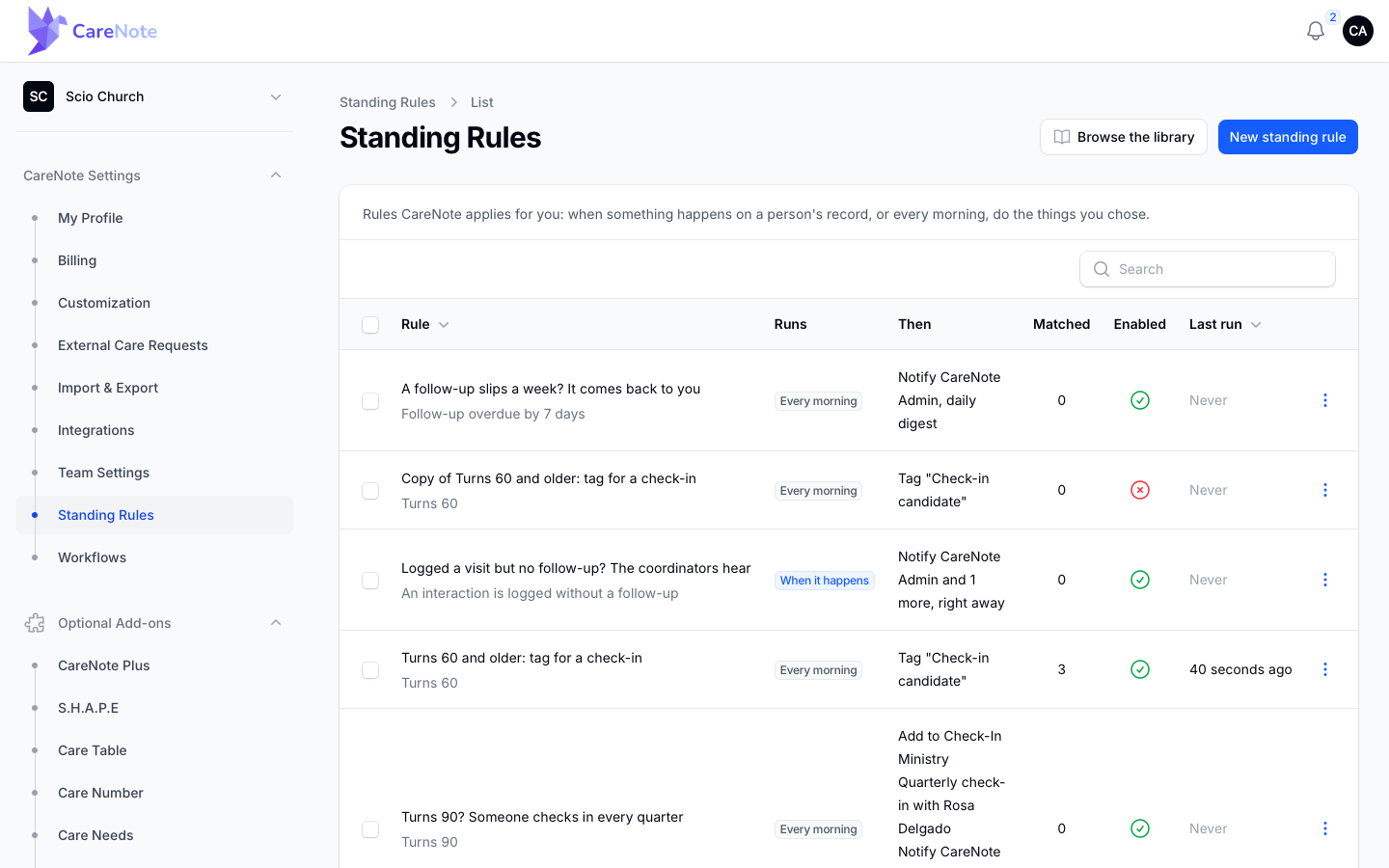Tick the select-all rules checkbox in header
The width and height of the screenshot is (1389, 868).
370,325
